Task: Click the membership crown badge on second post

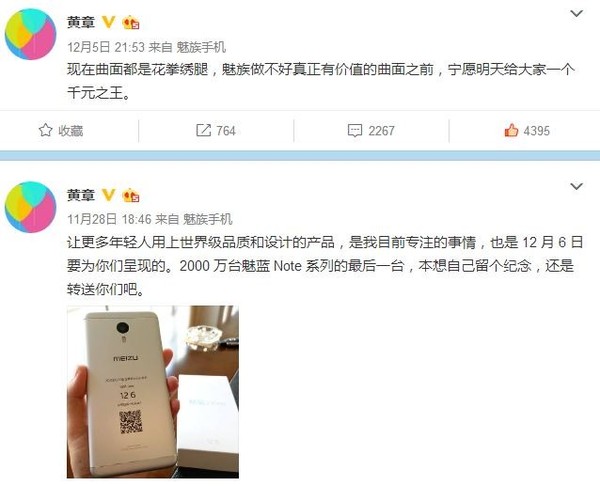Action: coord(131,196)
